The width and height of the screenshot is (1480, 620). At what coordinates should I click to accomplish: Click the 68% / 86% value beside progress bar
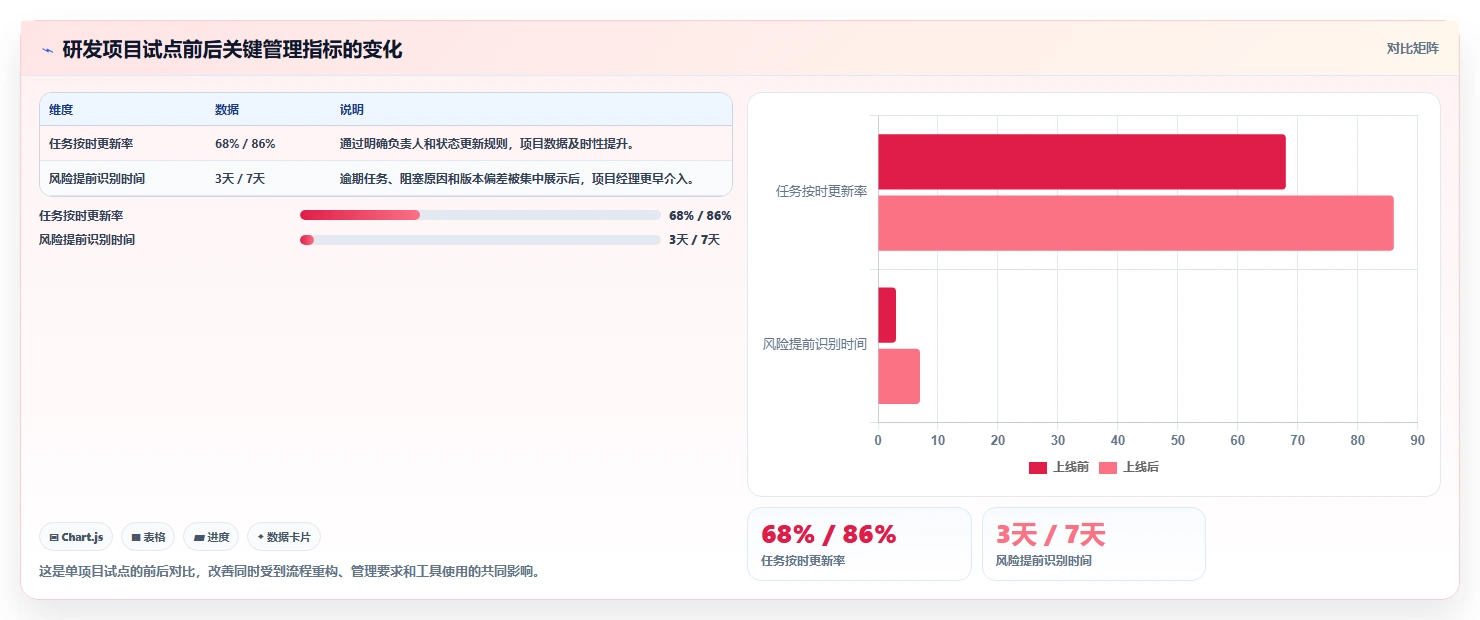(700, 215)
